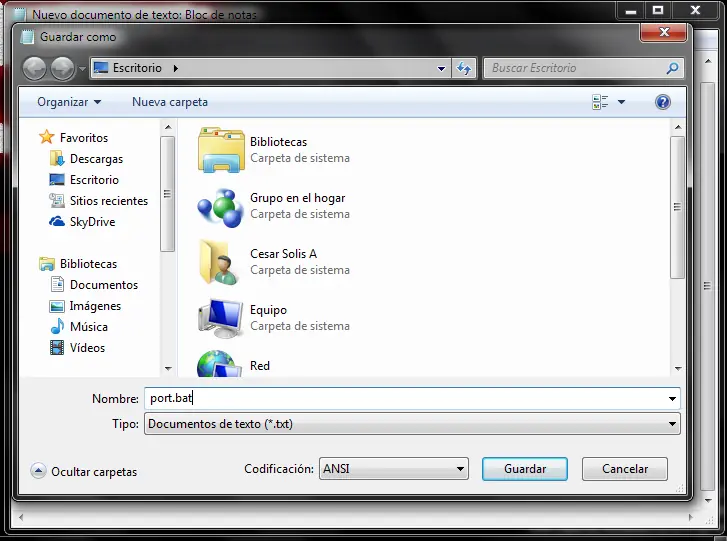
Task: Select Bibliotecas in the navigation pane
Action: (89, 264)
